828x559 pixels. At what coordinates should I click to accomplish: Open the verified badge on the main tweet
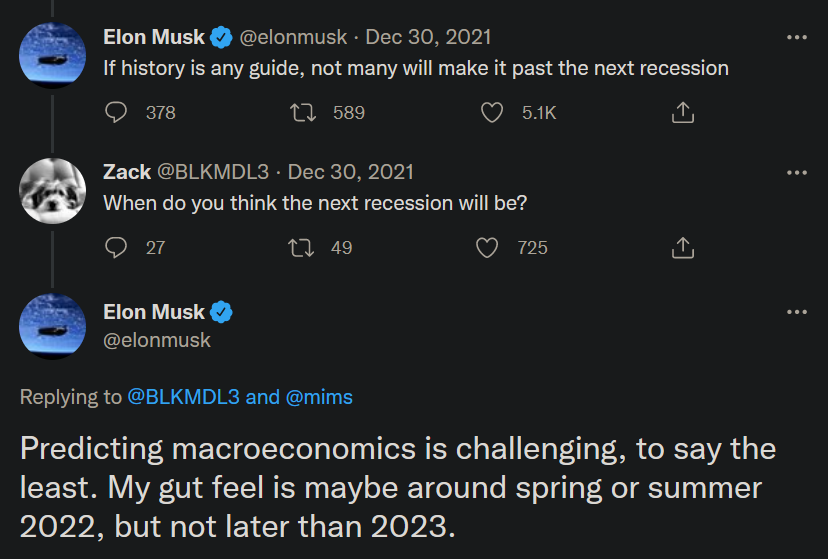tap(221, 312)
